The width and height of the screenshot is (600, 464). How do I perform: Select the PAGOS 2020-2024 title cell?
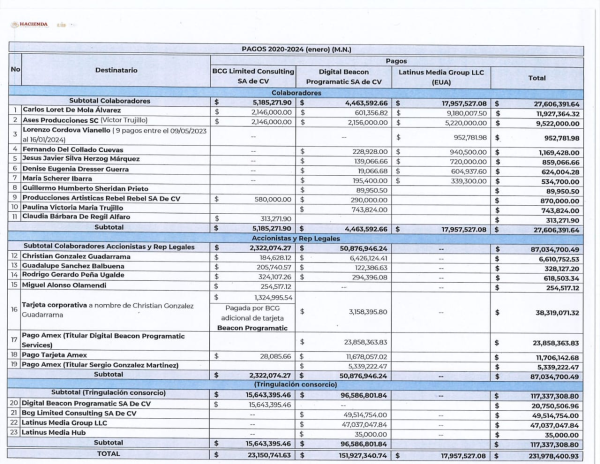click(296, 49)
